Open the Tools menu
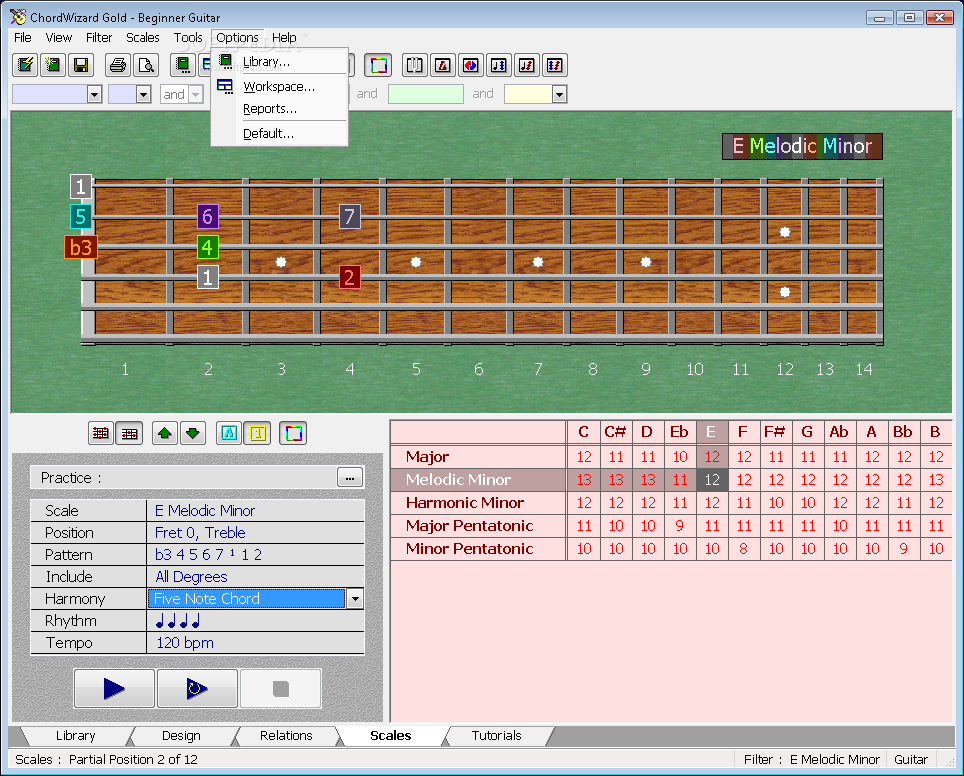The height and width of the screenshot is (776, 964). pos(188,38)
